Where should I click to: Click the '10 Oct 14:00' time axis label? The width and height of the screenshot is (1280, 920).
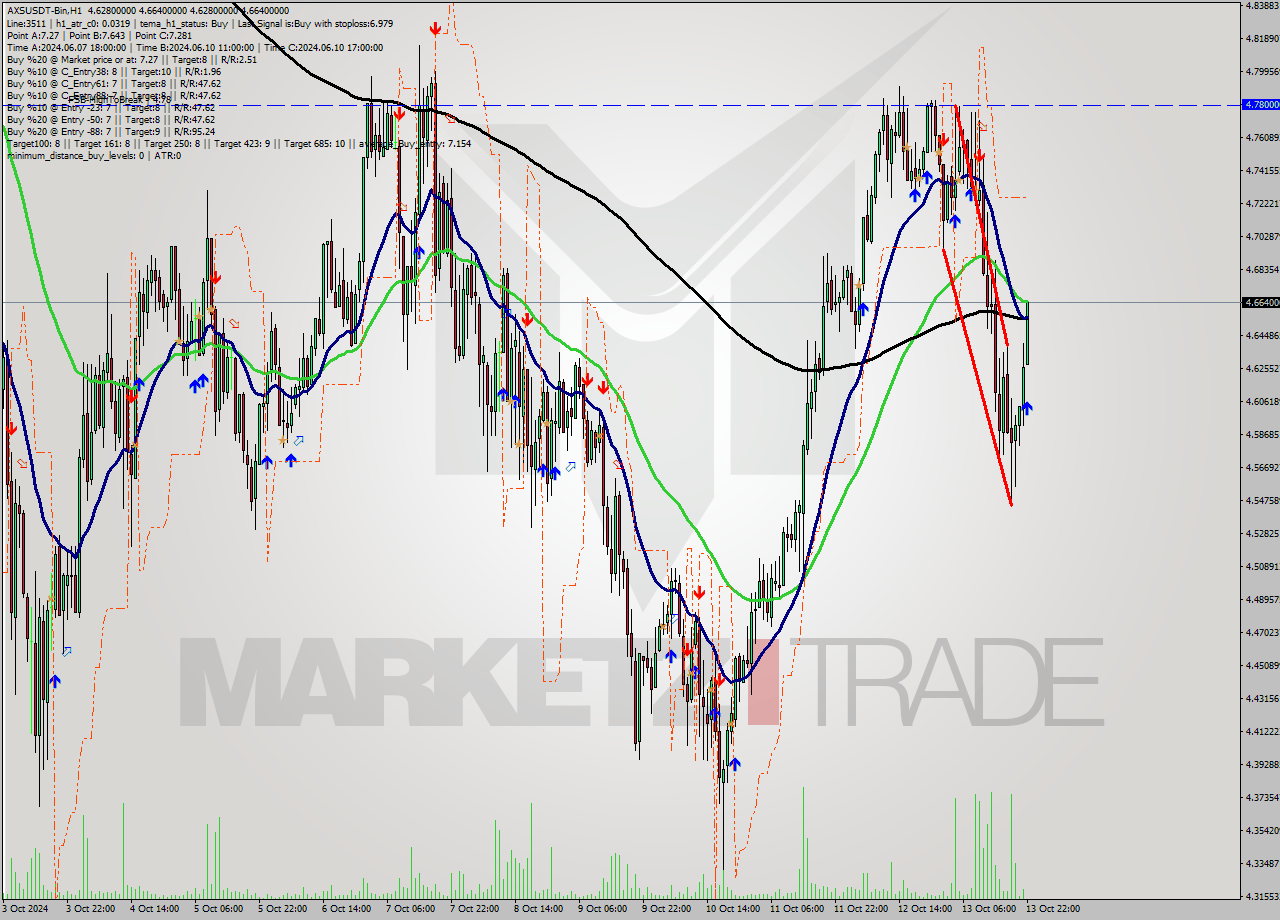pos(734,909)
